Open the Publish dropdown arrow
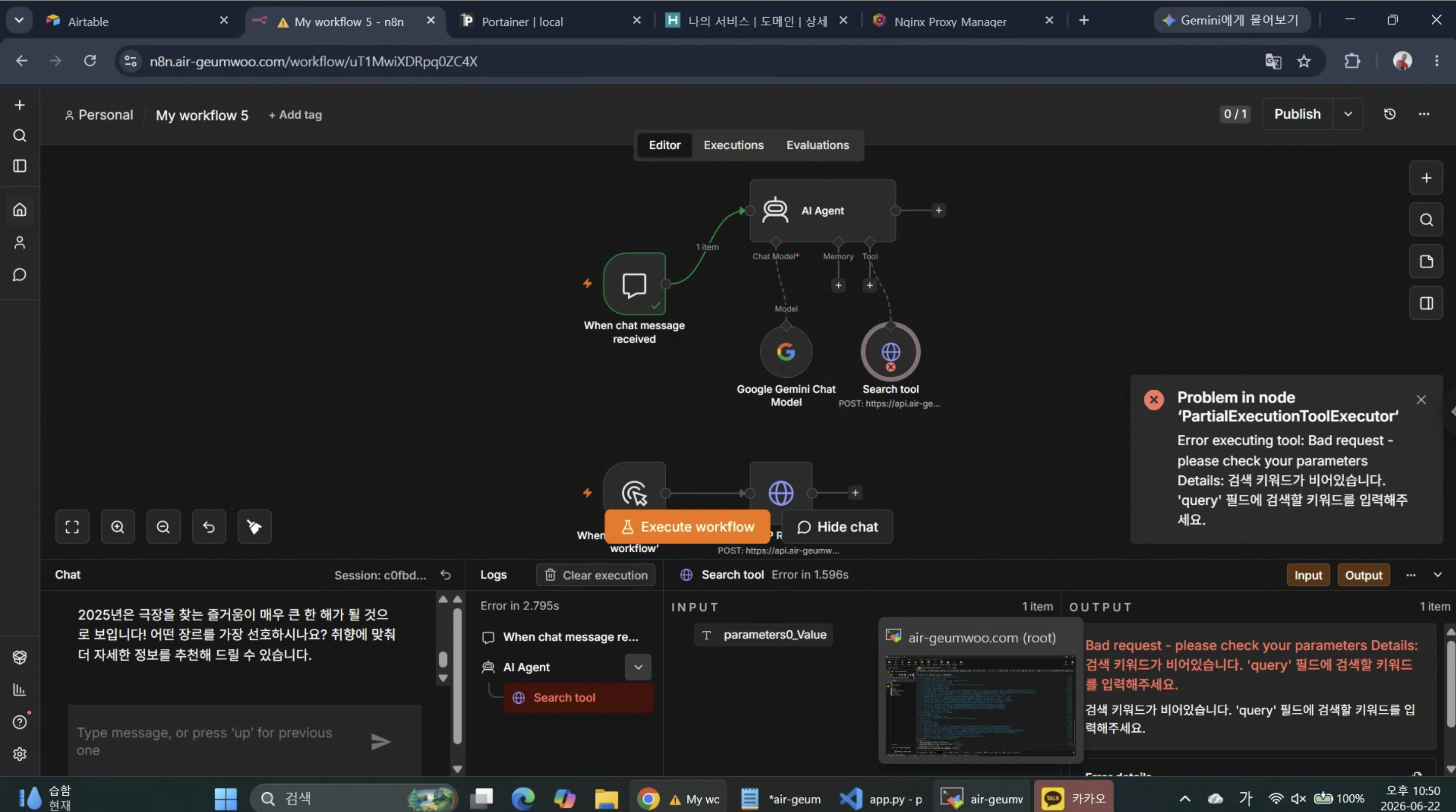The image size is (1456, 812). coord(1348,114)
